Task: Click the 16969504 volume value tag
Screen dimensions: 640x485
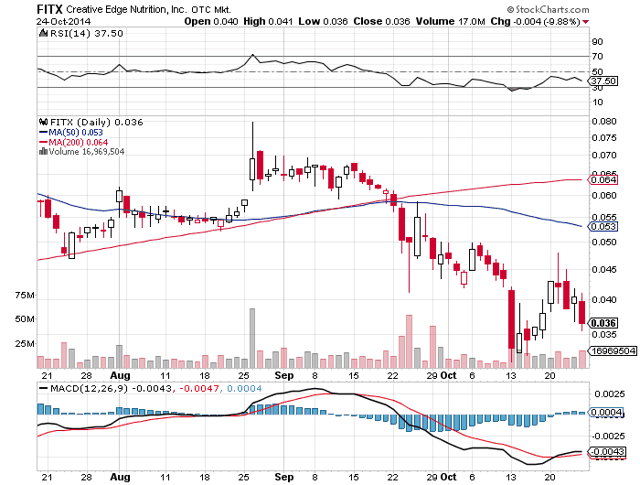Action: [612, 351]
